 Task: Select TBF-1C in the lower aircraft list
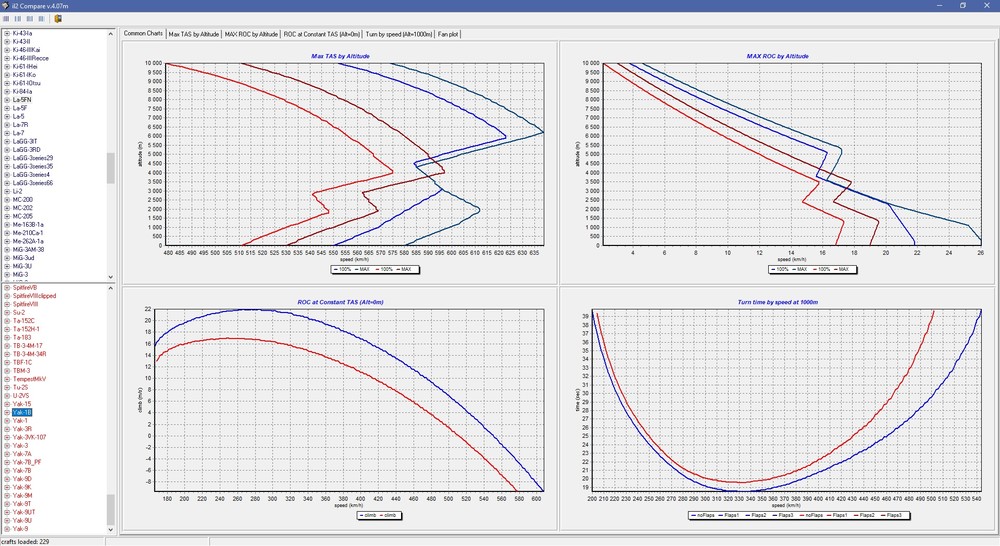click(x=22, y=362)
